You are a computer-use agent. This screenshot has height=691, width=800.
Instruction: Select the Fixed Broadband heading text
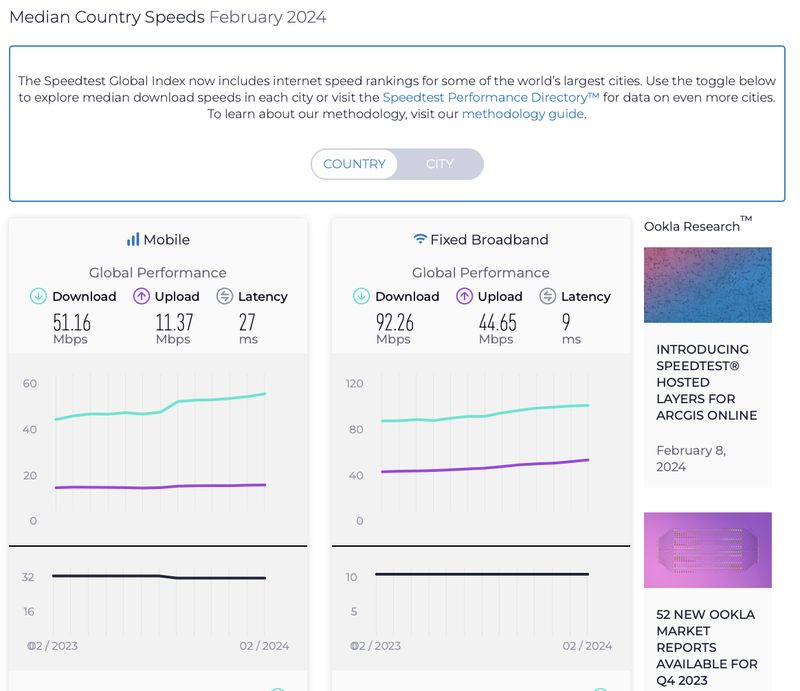489,239
